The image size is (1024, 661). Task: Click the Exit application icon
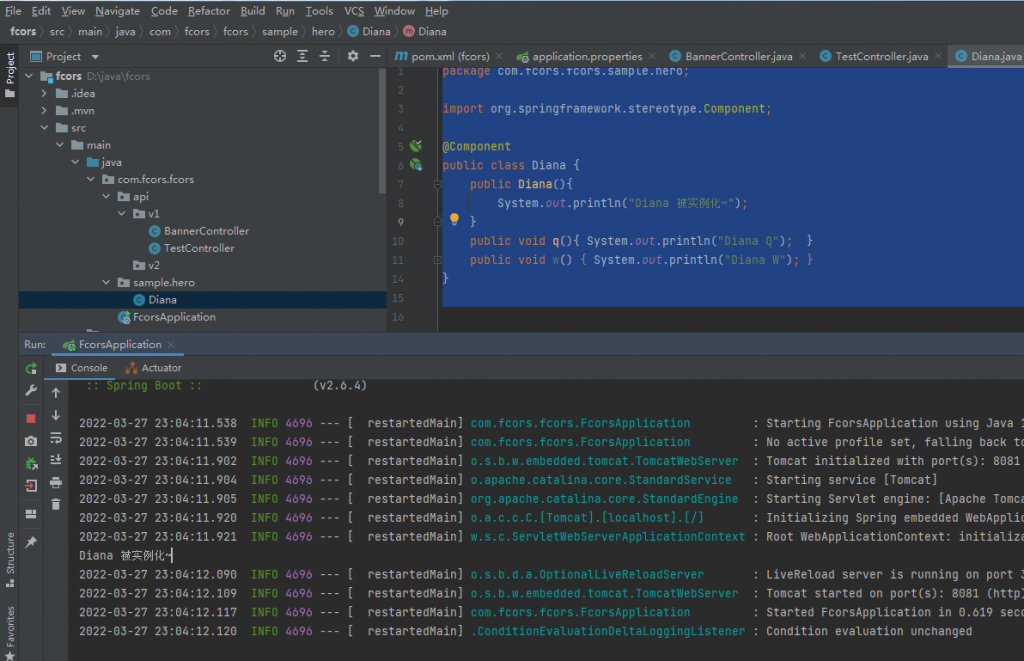pyautogui.click(x=31, y=486)
